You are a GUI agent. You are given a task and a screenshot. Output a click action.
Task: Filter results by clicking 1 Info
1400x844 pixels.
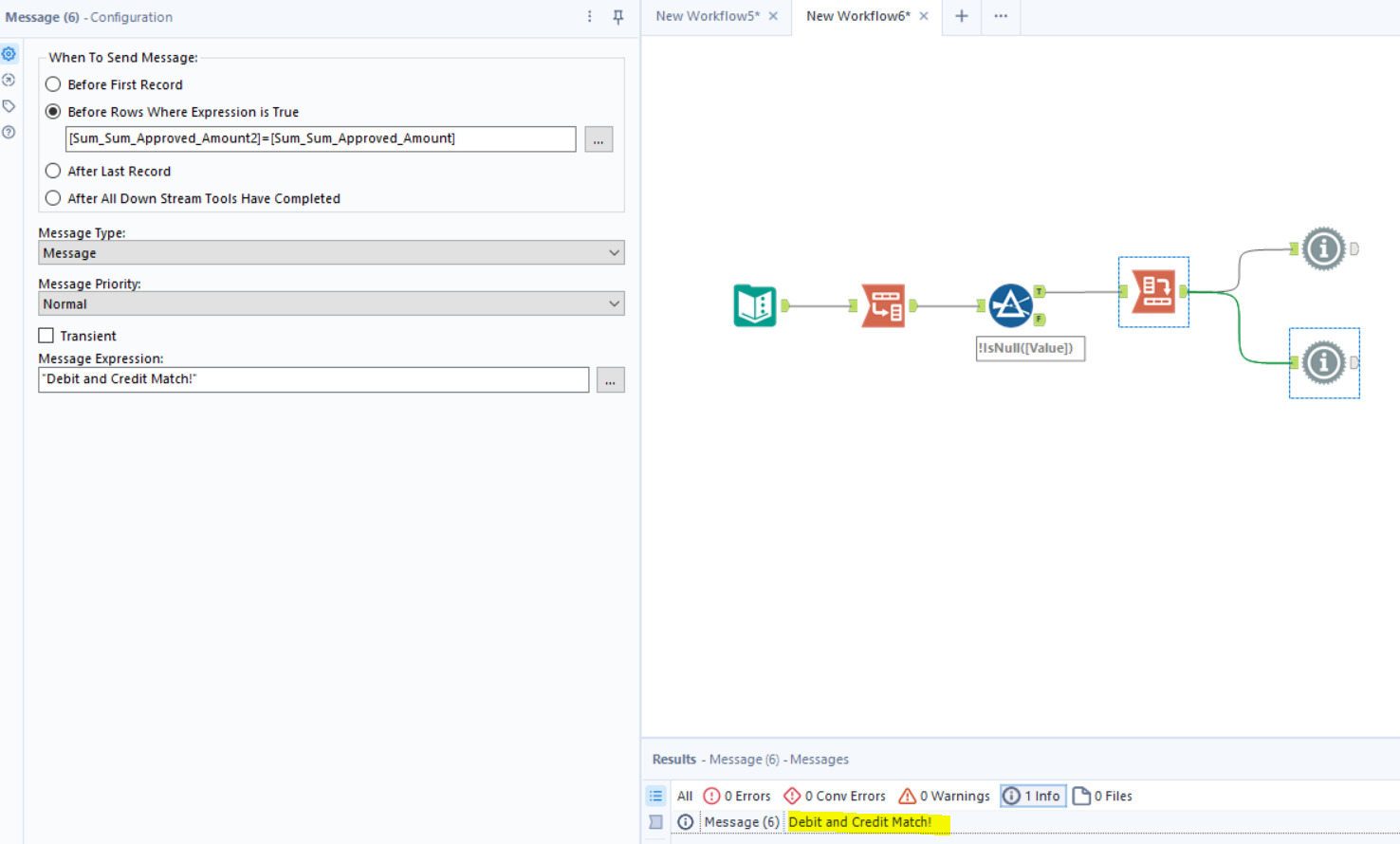click(x=1032, y=796)
